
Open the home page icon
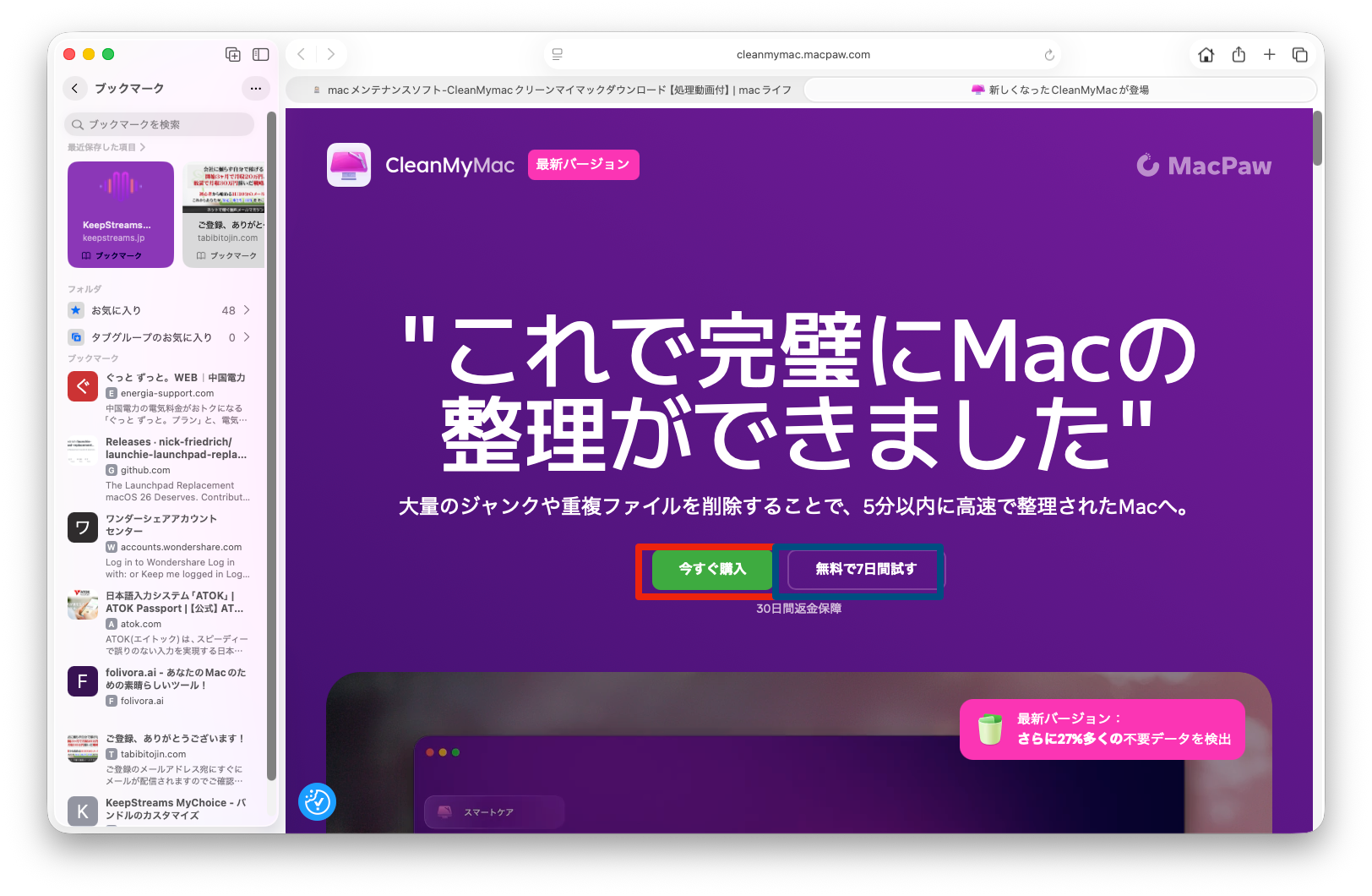coord(1206,55)
